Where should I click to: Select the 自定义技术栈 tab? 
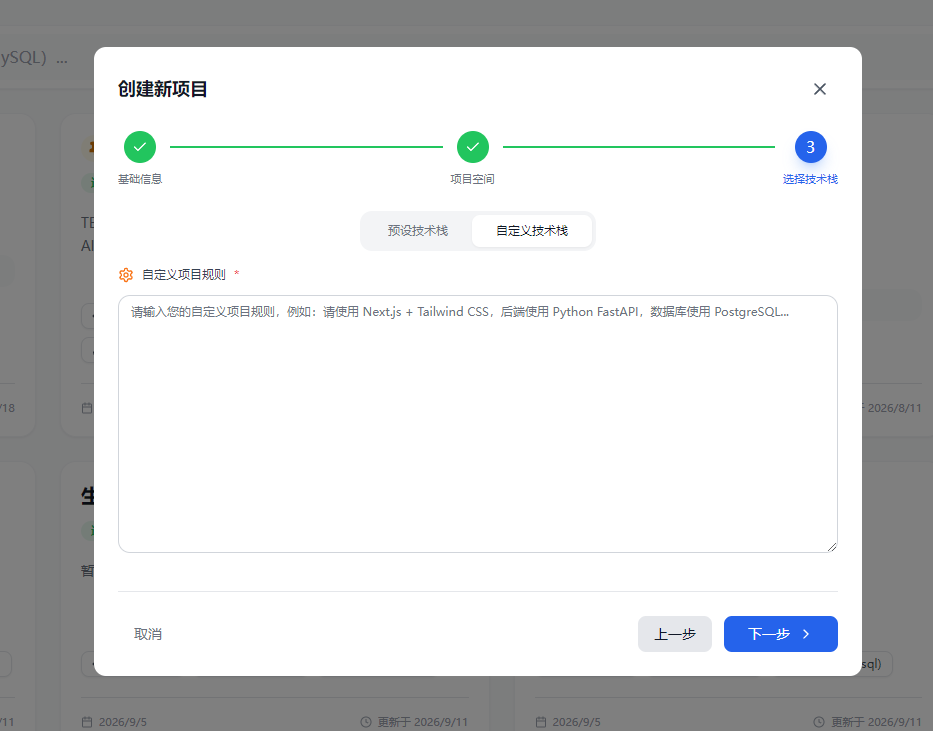532,231
